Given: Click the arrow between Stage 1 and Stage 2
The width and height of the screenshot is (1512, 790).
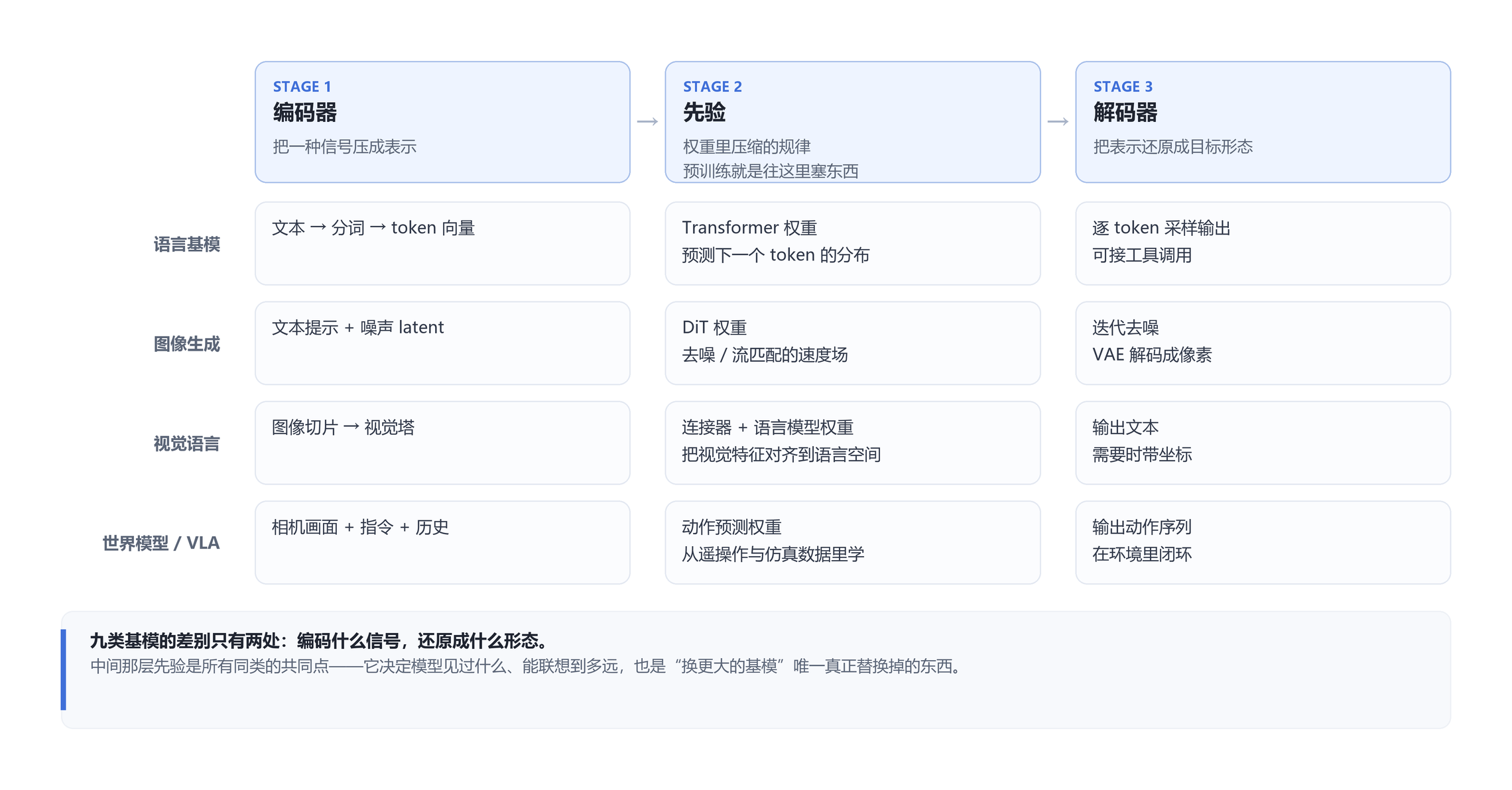Looking at the screenshot, I should click(x=647, y=122).
